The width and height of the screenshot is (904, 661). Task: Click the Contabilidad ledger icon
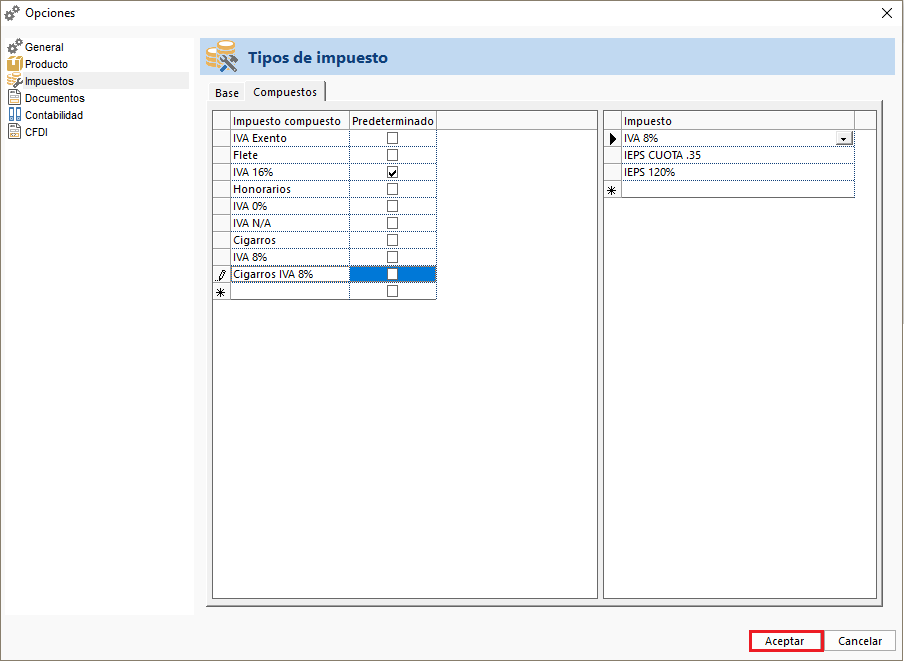[14, 115]
